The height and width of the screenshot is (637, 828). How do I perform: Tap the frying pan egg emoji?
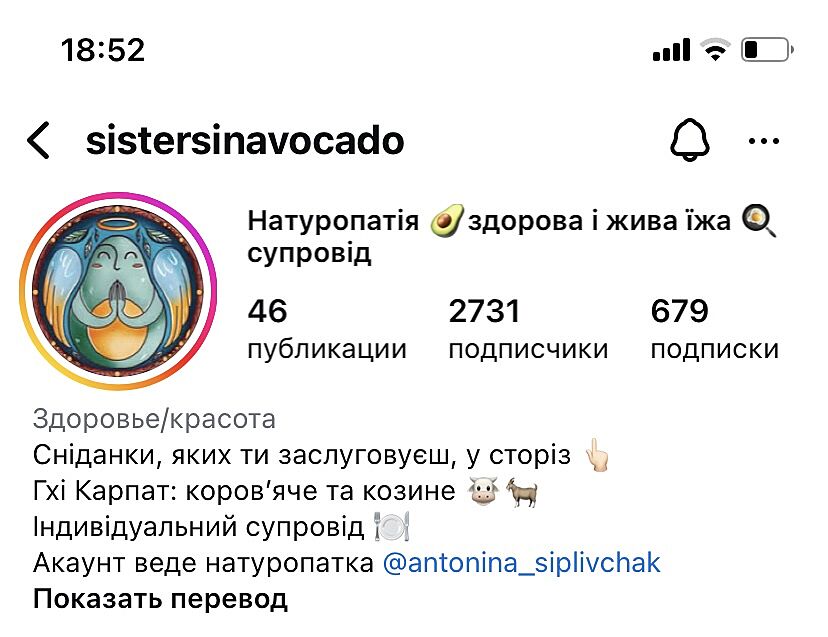coord(759,221)
